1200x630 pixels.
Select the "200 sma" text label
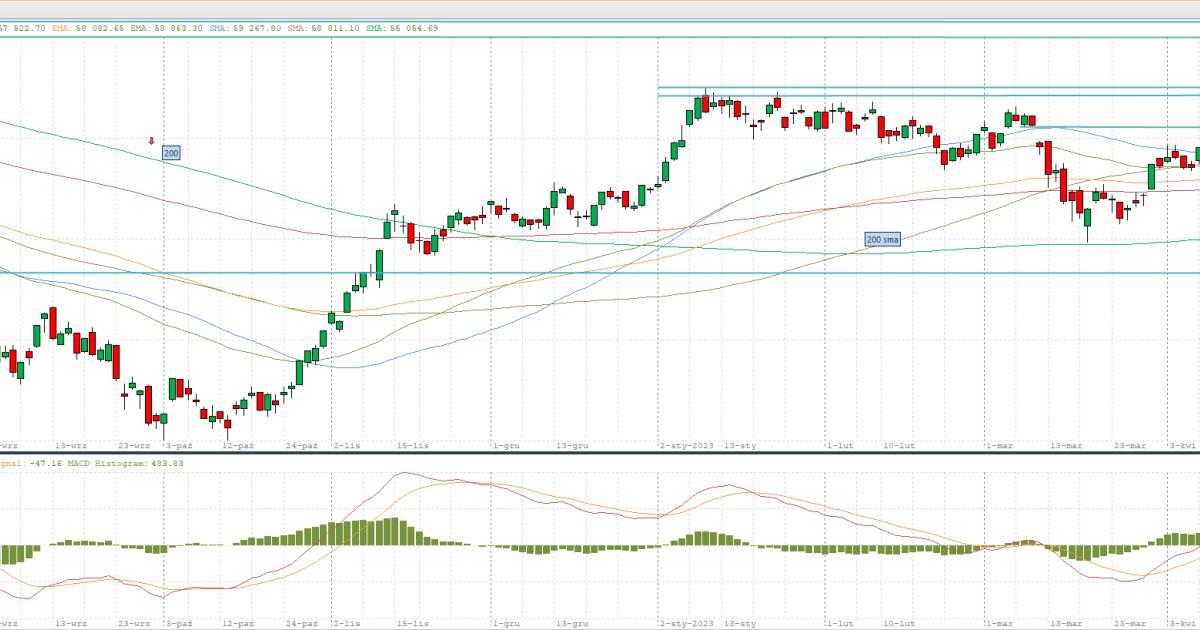[x=883, y=240]
